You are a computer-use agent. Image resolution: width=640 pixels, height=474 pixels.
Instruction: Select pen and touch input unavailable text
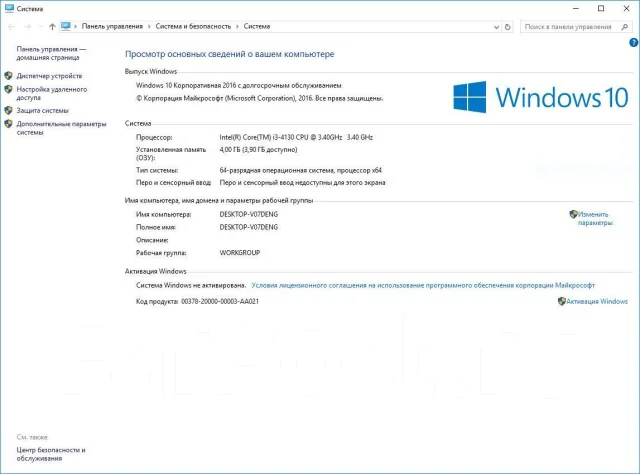pos(302,182)
